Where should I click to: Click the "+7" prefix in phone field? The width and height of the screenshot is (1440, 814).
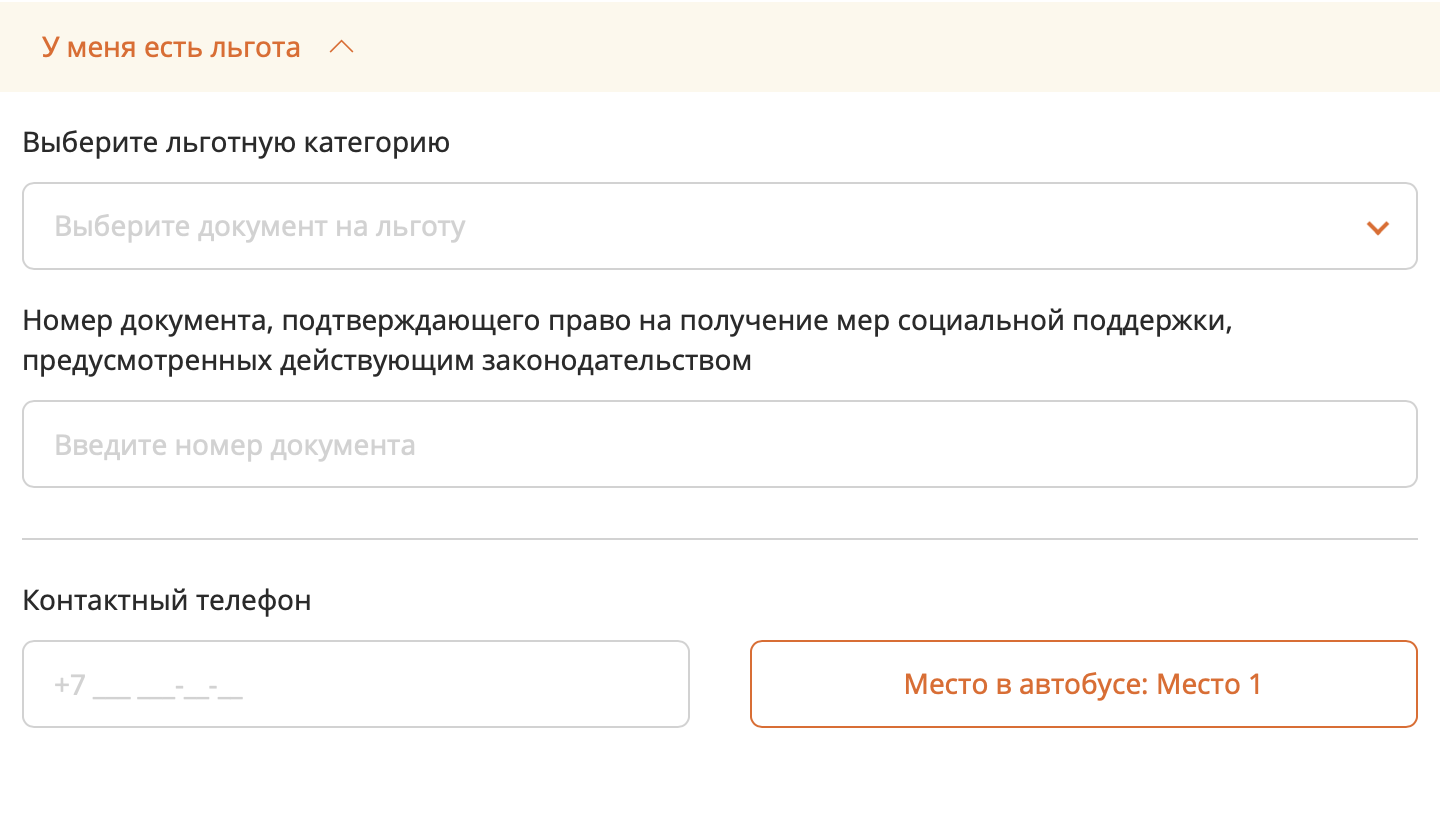(x=71, y=685)
